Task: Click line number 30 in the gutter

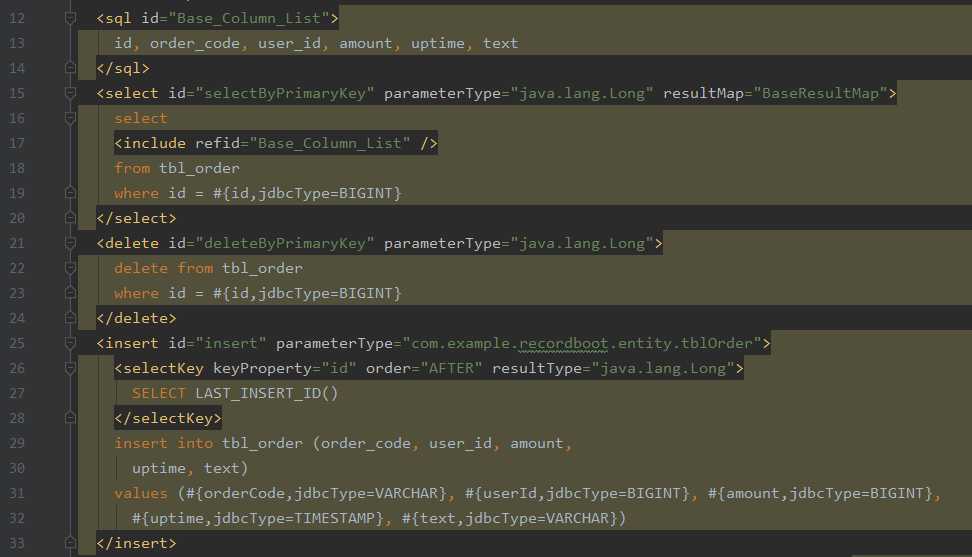Action: coord(17,468)
